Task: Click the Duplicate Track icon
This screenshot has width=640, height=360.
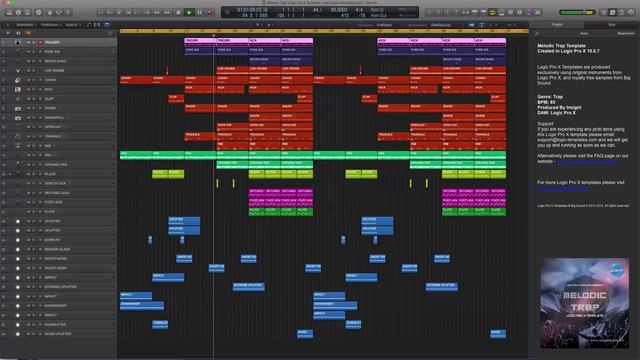Action: (x=18, y=33)
